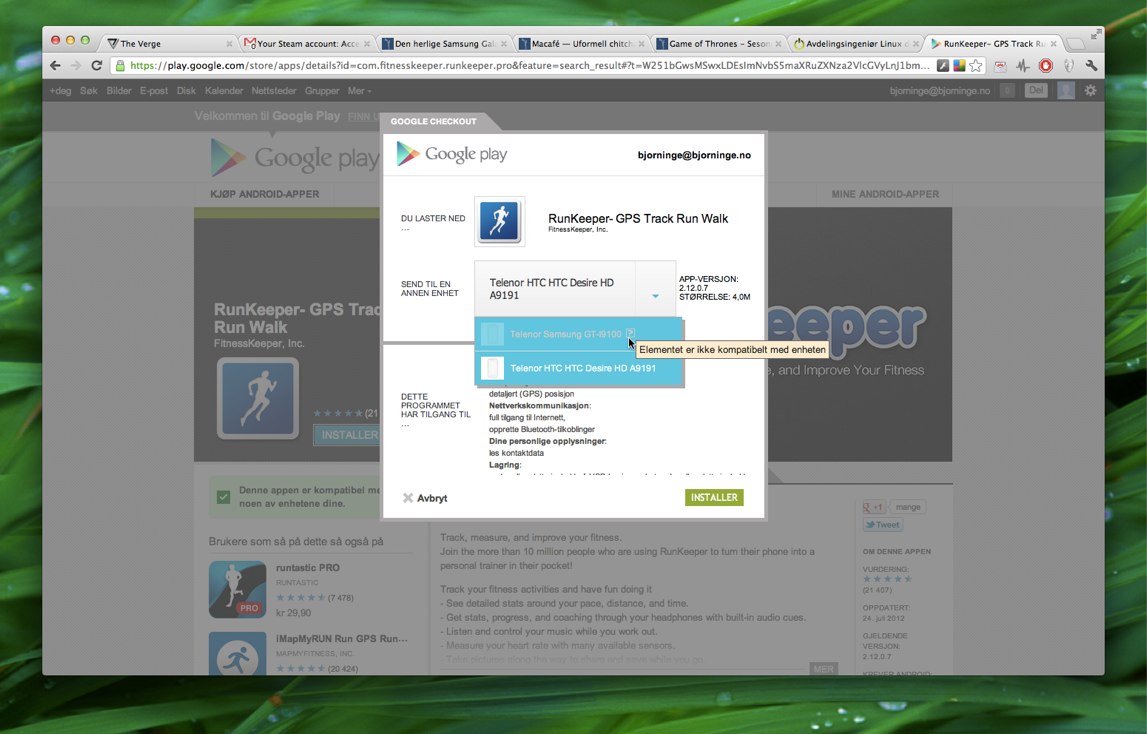Screen dimensions: 1147x734
Task: Open Google bar settings gear
Action: coord(1090,91)
